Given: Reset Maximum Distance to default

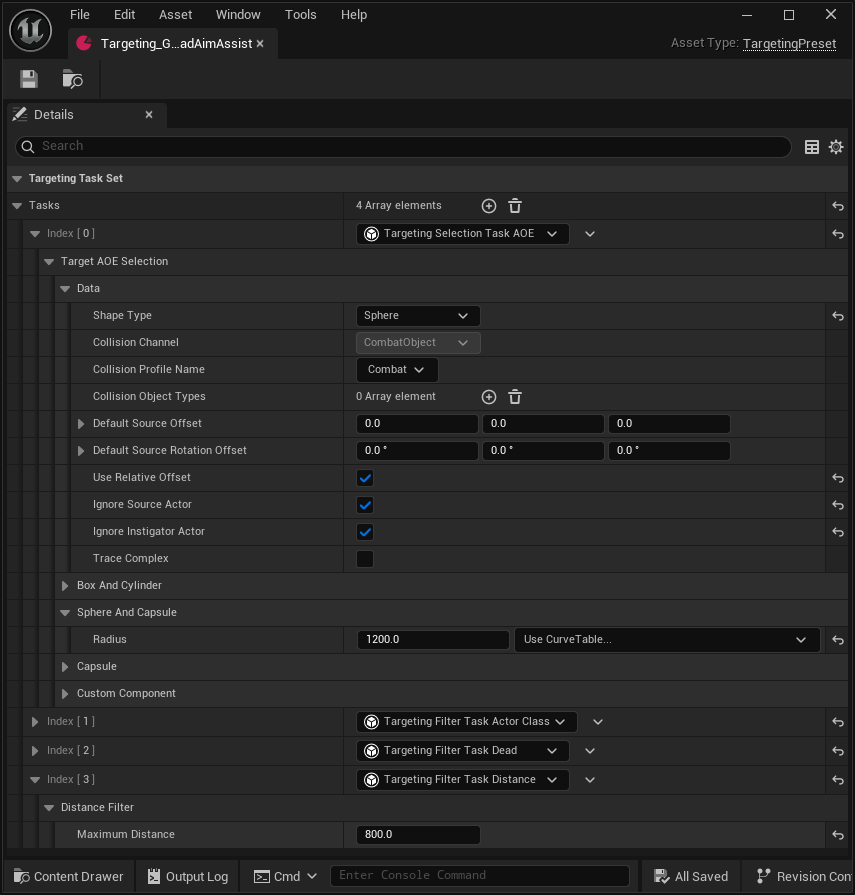Looking at the screenshot, I should pyautogui.click(x=837, y=835).
